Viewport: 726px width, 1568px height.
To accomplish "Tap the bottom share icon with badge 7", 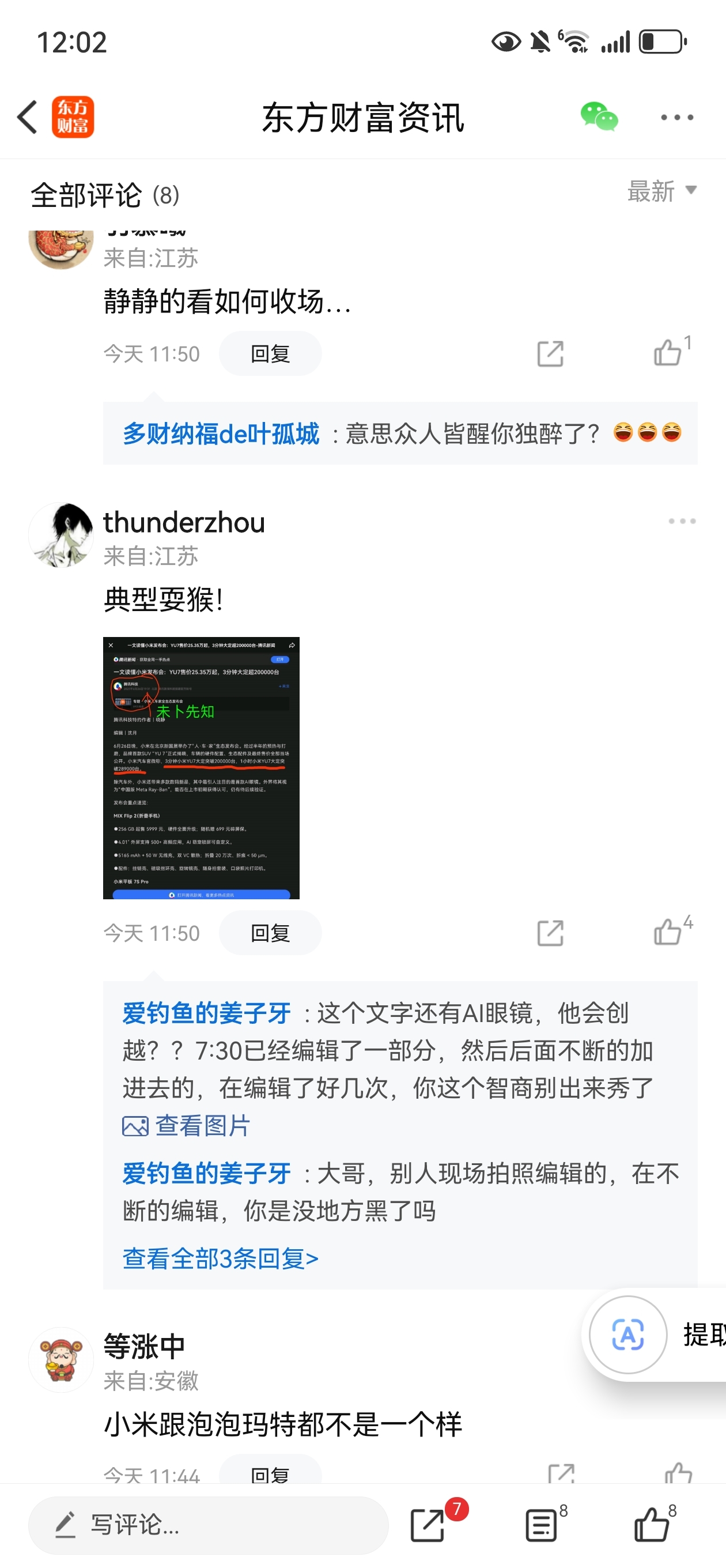I will tap(429, 1524).
